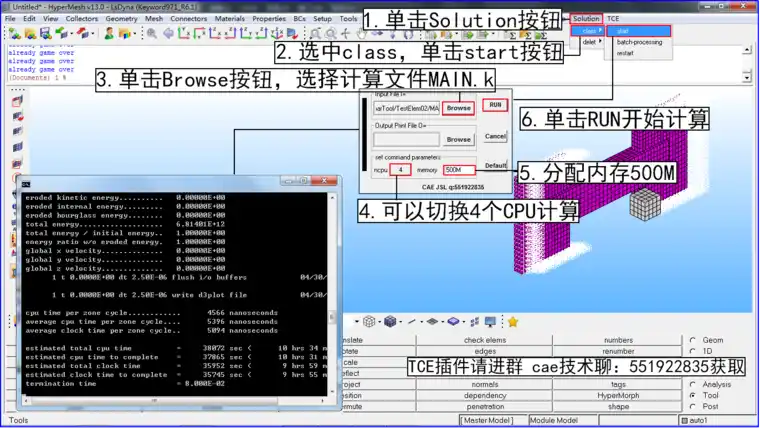Open the Mesh menu
Screen dimensions: 760x429
click(x=154, y=18)
